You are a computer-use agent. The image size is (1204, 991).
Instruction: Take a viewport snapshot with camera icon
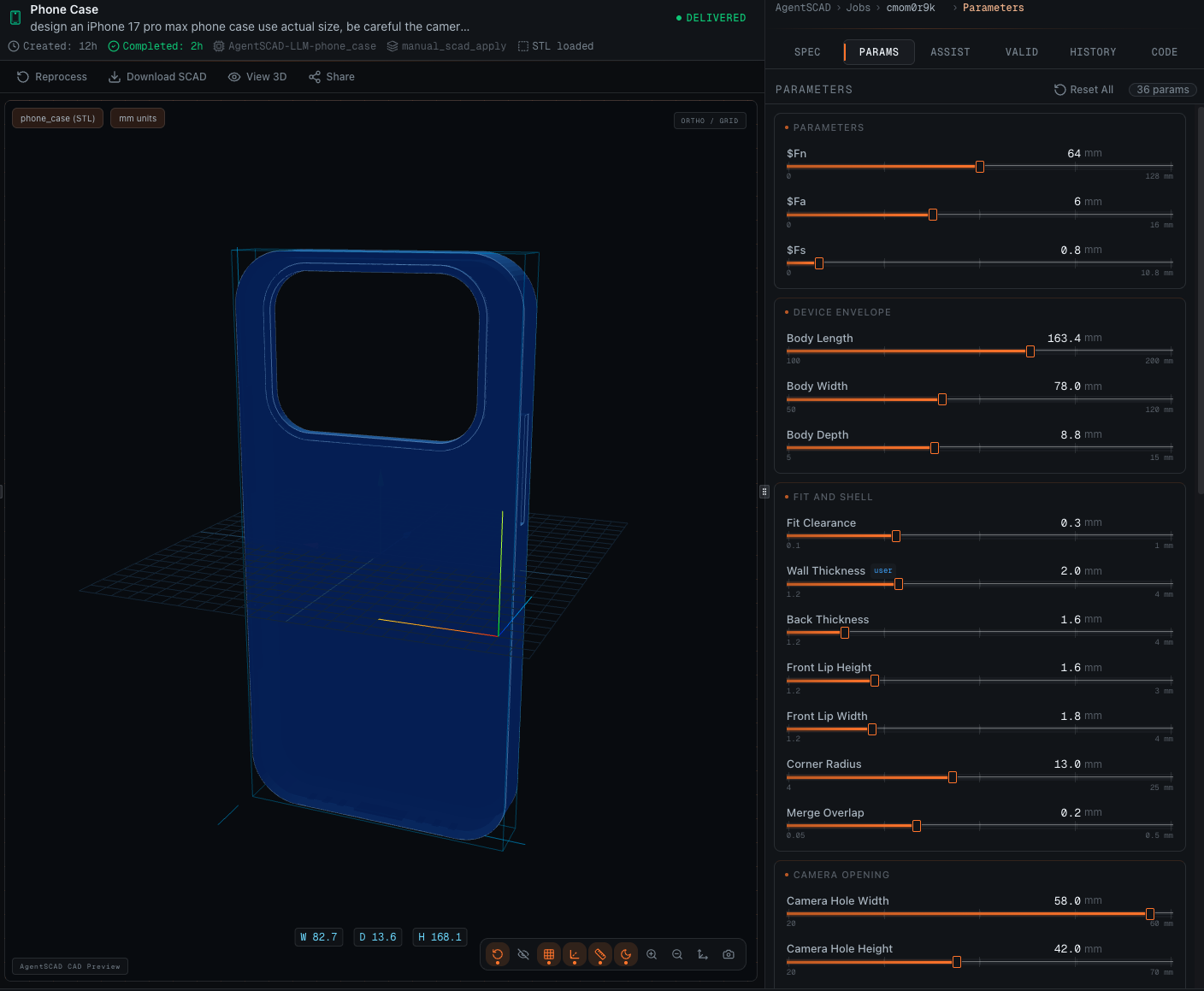[729, 954]
